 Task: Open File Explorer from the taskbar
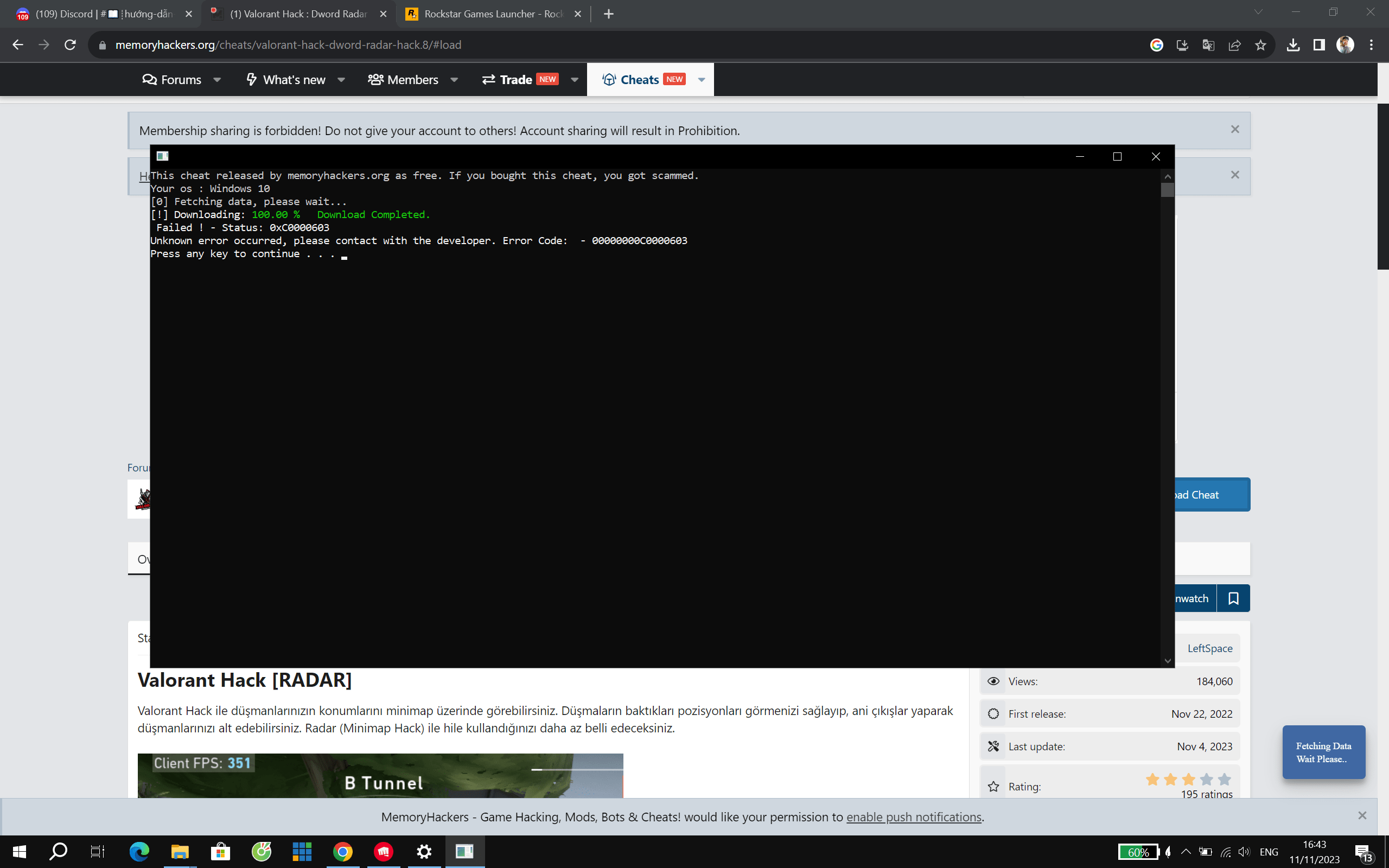tap(180, 852)
